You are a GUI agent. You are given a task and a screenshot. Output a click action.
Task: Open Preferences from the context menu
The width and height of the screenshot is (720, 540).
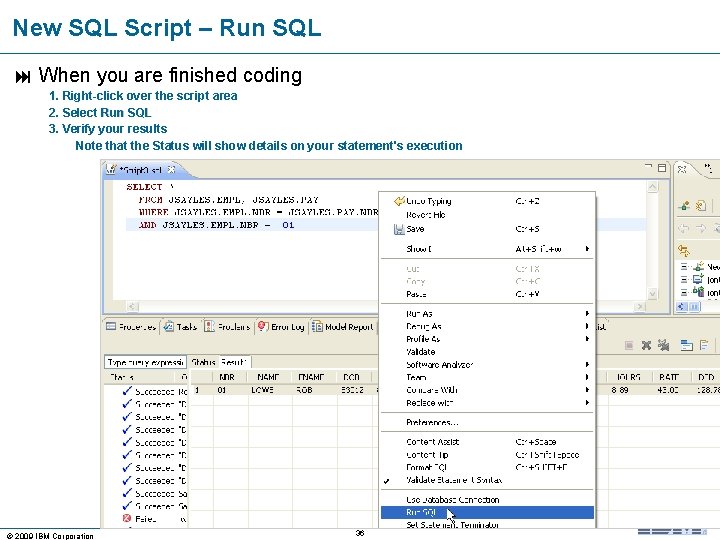487,422
